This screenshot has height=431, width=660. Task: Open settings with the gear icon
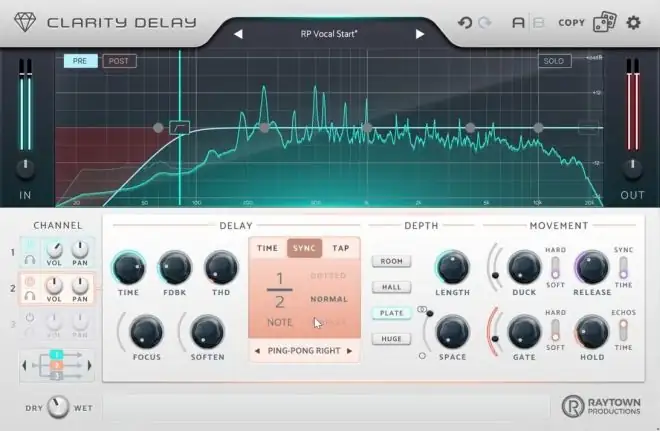pyautogui.click(x=634, y=22)
